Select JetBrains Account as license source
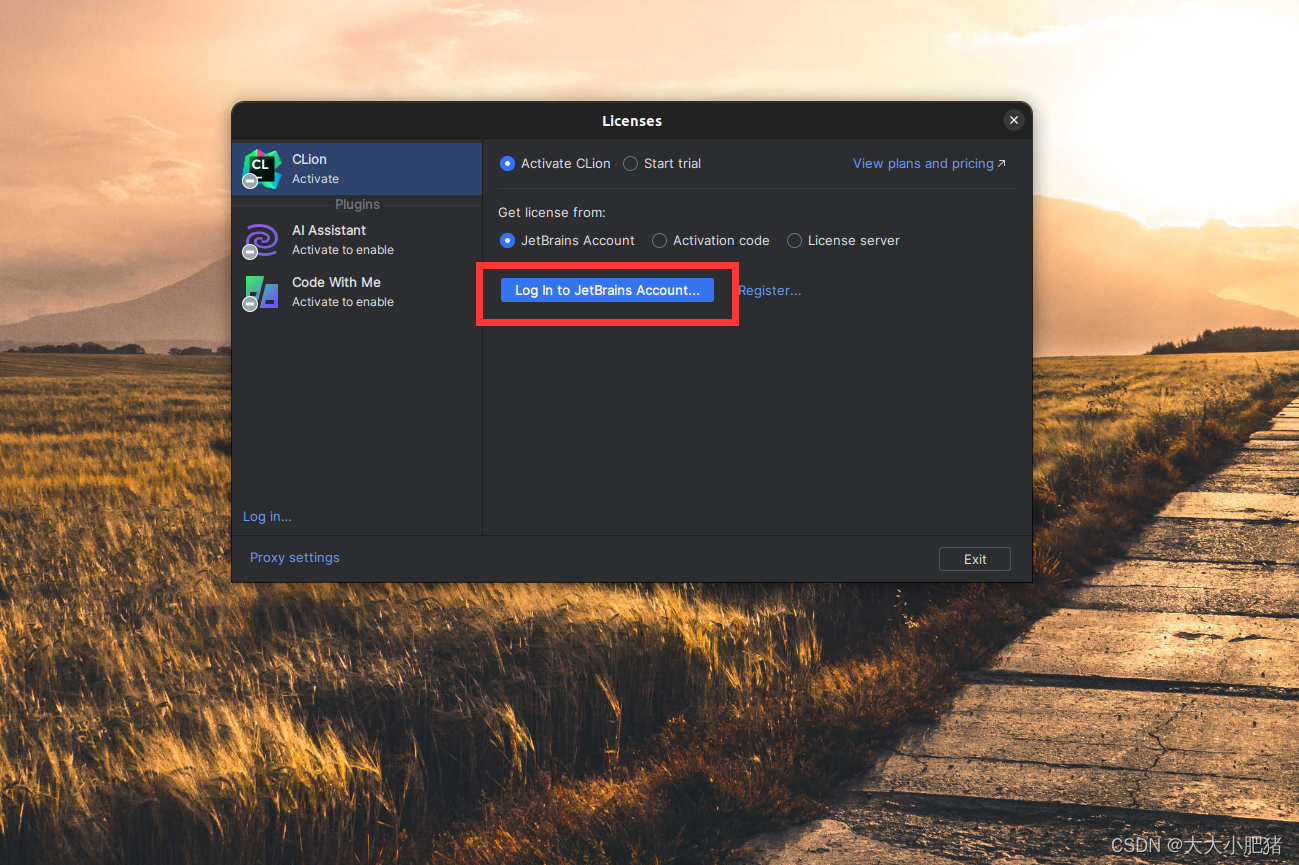Screen dimensions: 1299x865 (x=567, y=240)
